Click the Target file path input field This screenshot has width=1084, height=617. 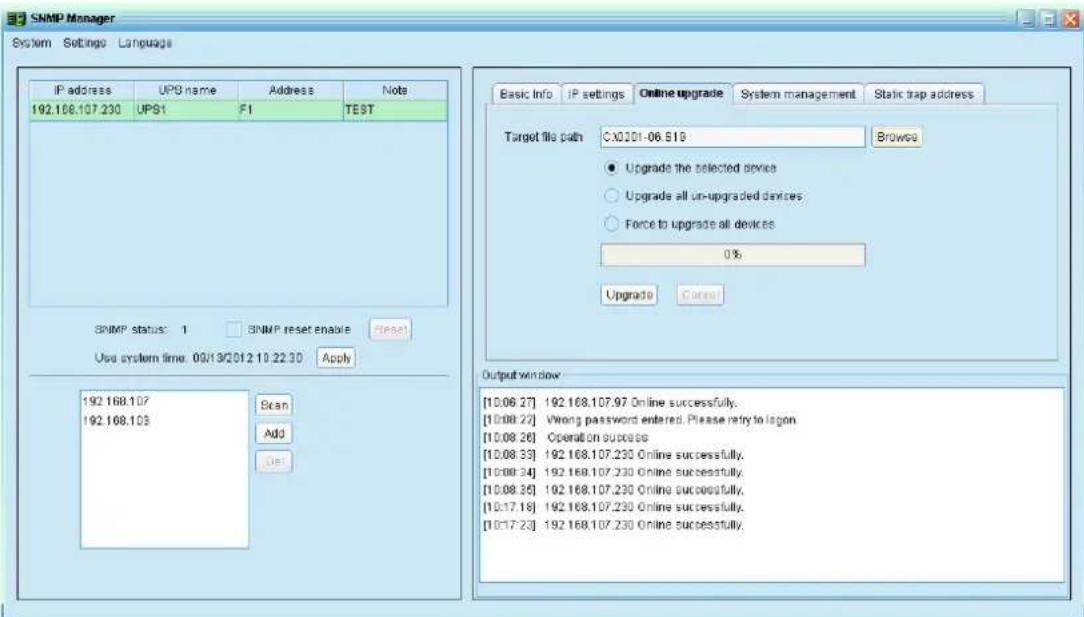[733, 137]
